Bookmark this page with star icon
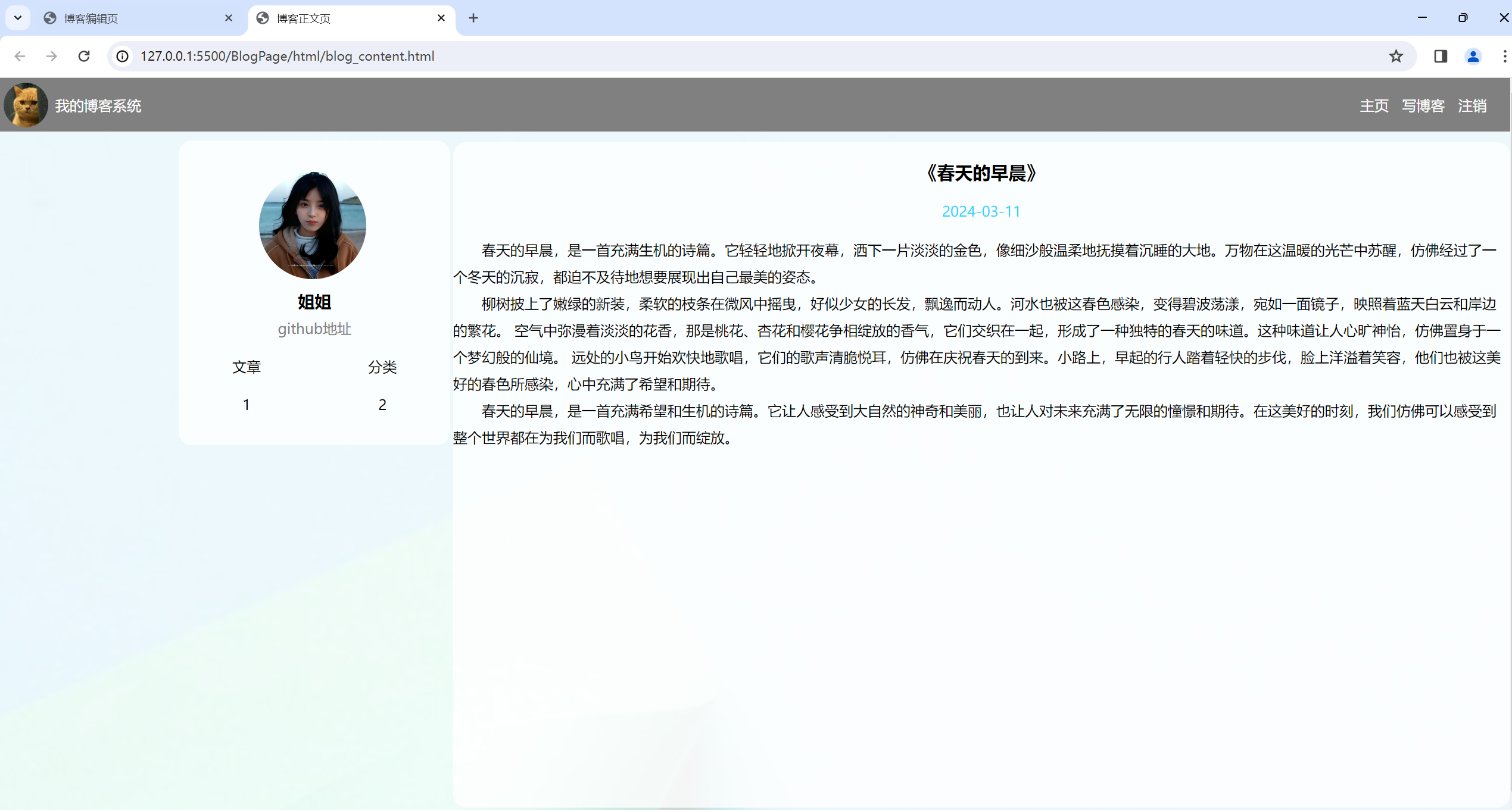The height and width of the screenshot is (810, 1512). point(1396,56)
